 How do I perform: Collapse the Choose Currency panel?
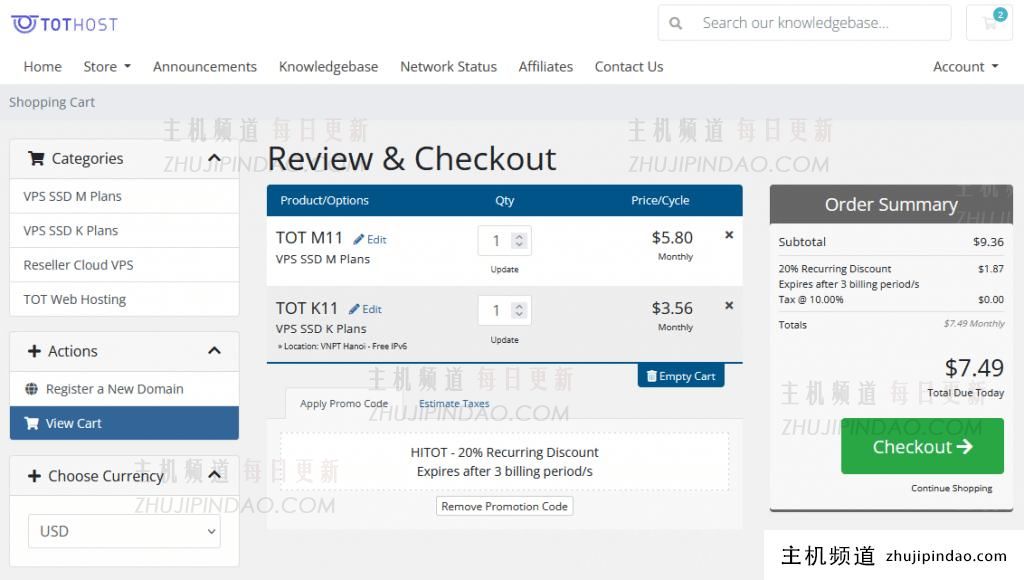214,475
